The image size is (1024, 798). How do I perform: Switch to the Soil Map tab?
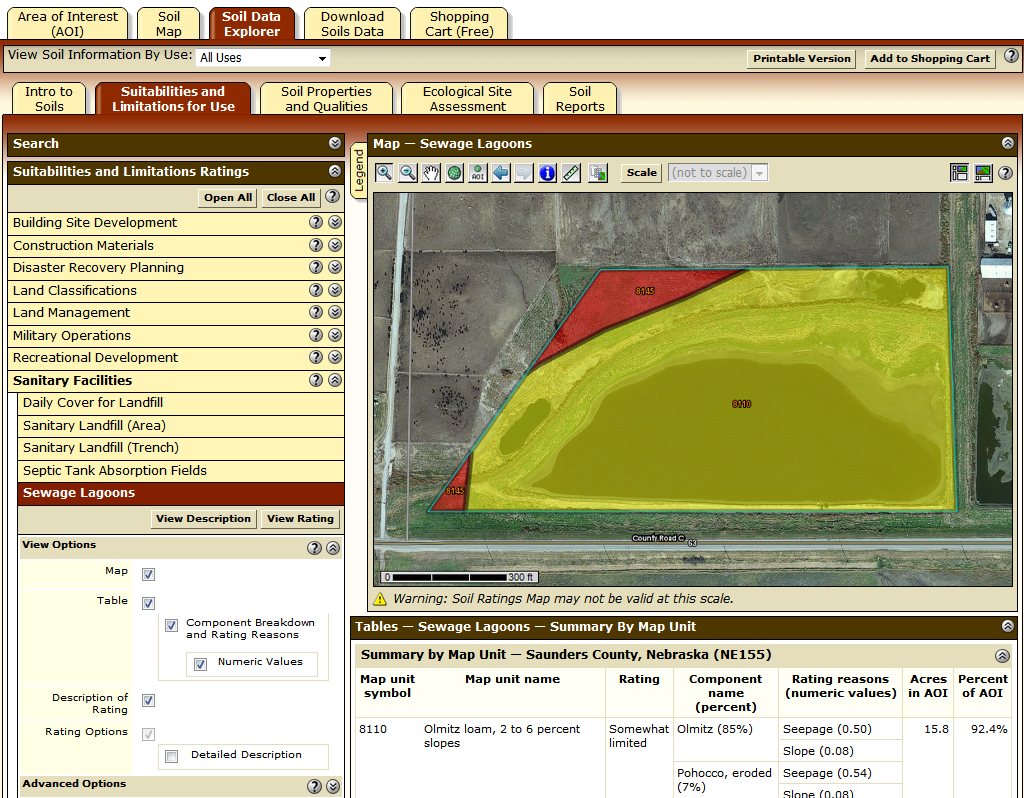coord(169,24)
